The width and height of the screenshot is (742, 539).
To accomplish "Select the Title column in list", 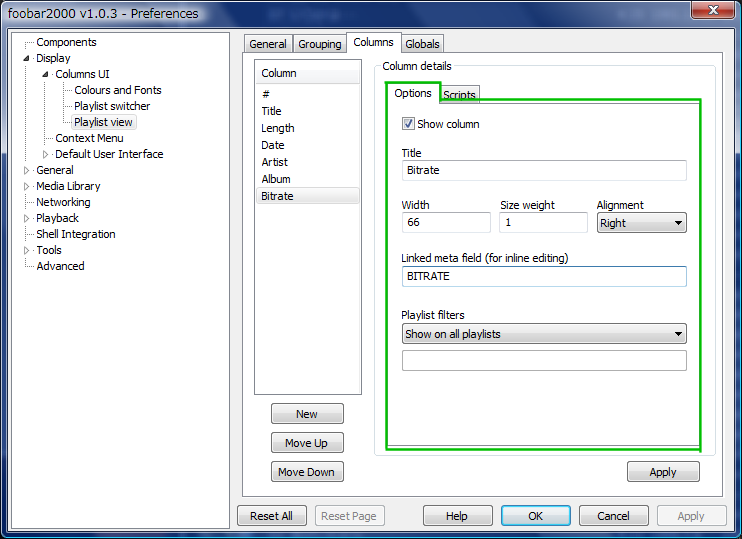I will coord(308,111).
